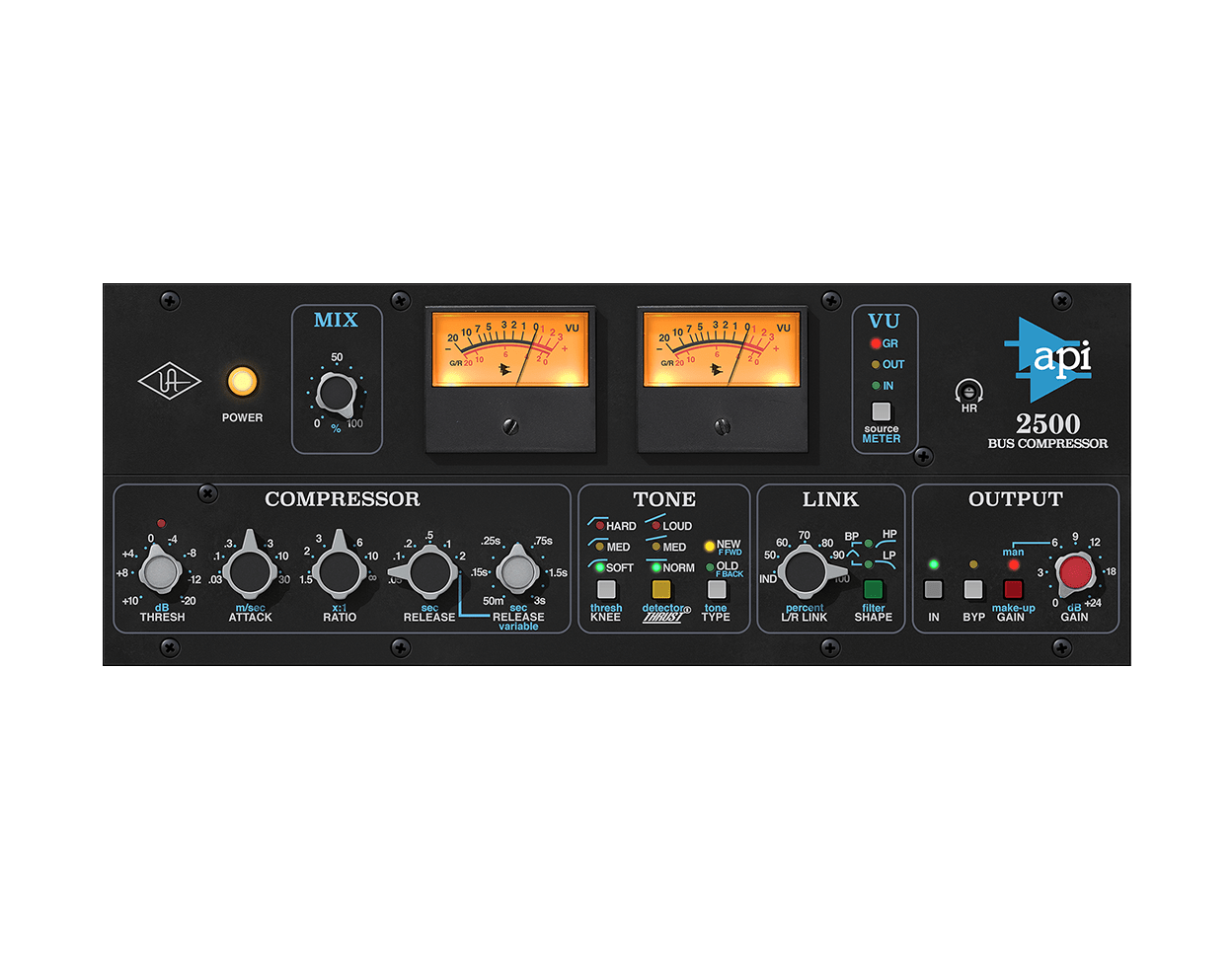Click the OUTPUT section title
The height and width of the screenshot is (967, 1232).
pos(1016,499)
